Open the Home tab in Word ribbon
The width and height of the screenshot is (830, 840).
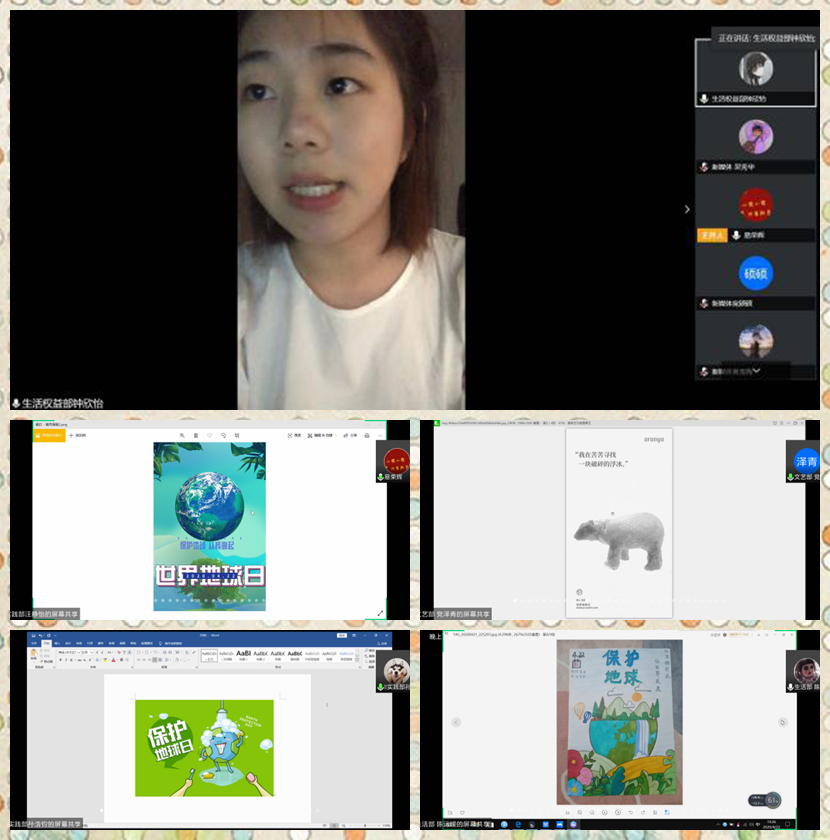tap(46, 643)
